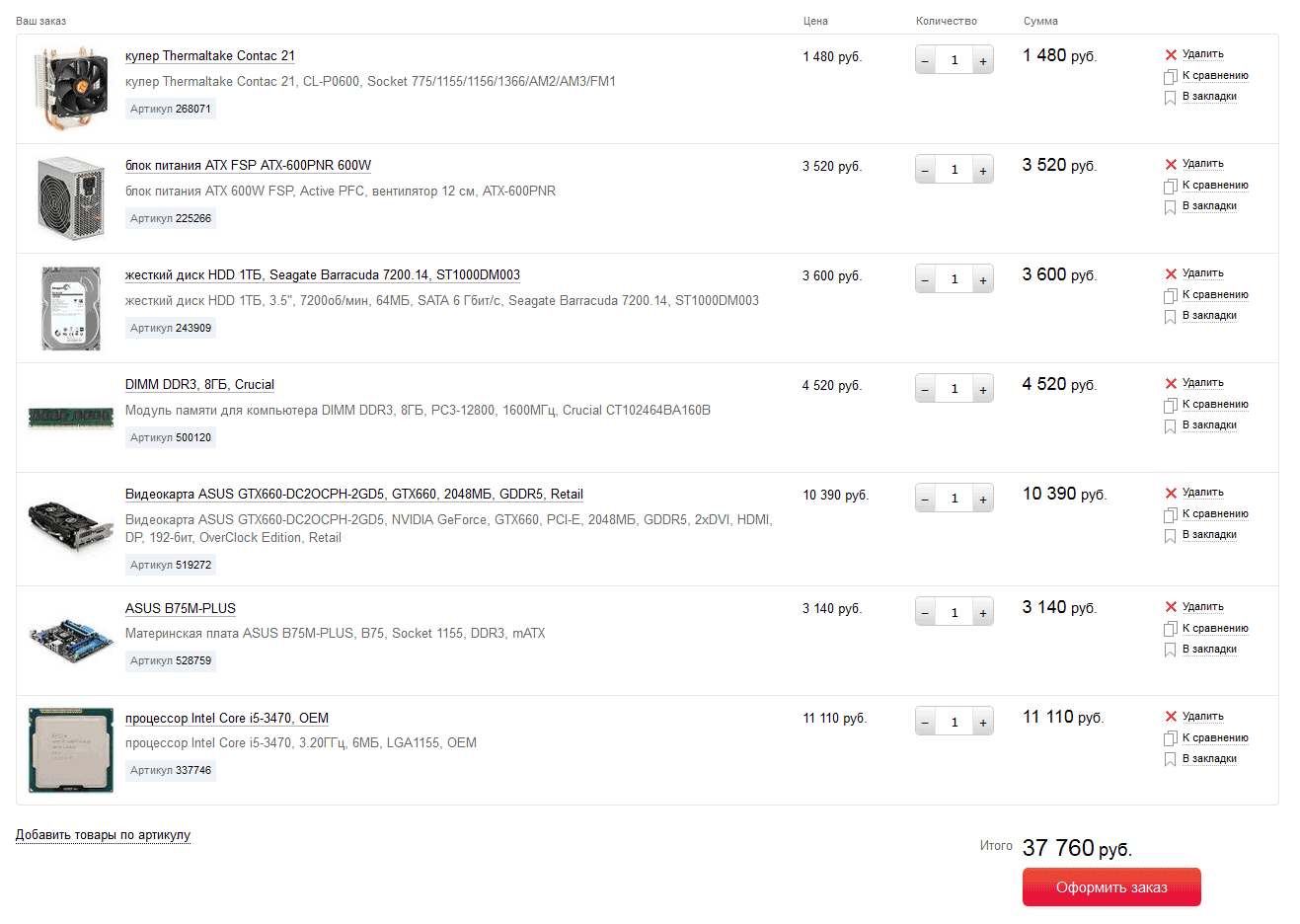1300x924 pixels.
Task: Remove the FSP ATX-600PNR power supply
Action: tap(1201, 164)
